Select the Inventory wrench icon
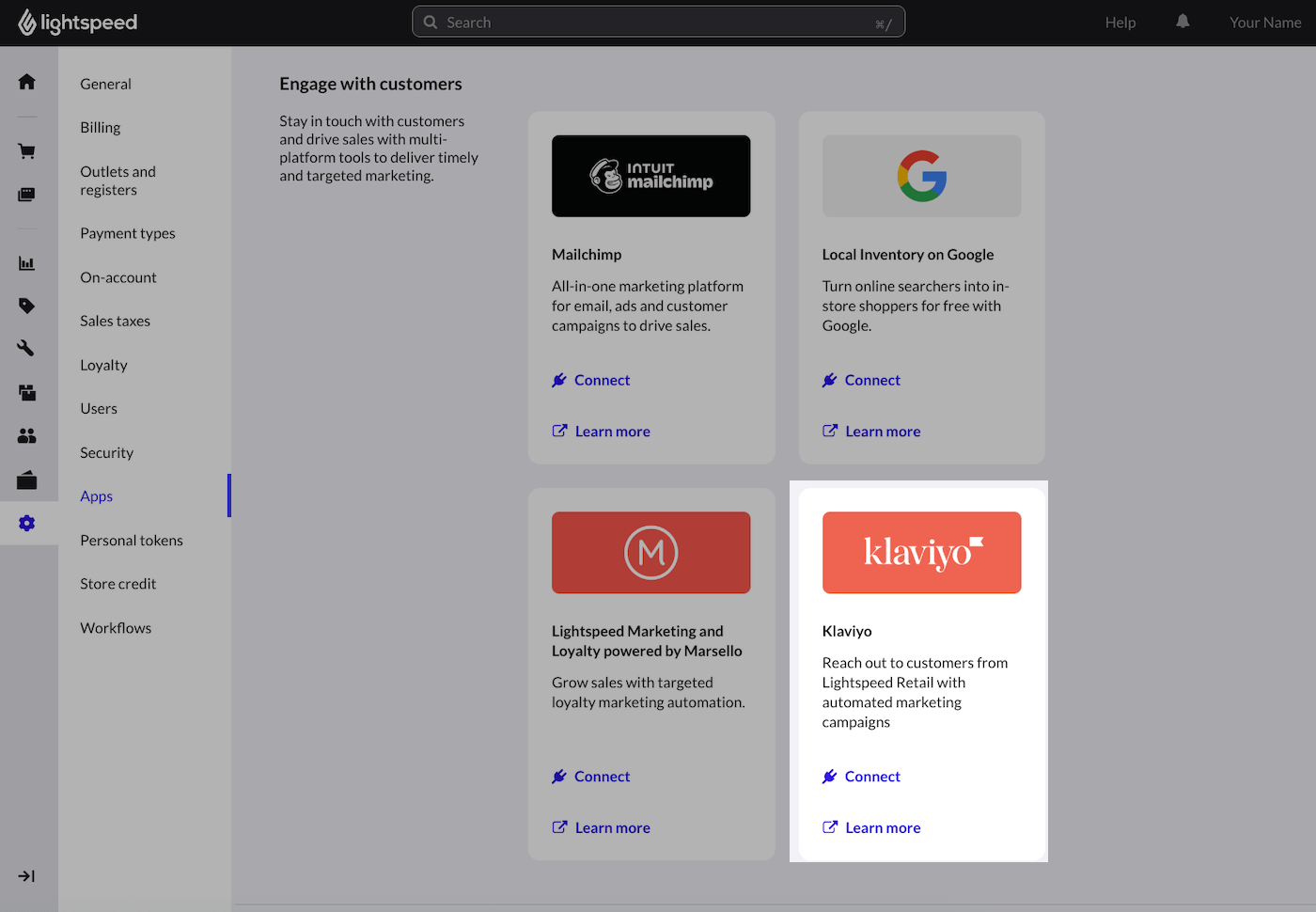Viewport: 1316px width, 912px height. point(26,348)
